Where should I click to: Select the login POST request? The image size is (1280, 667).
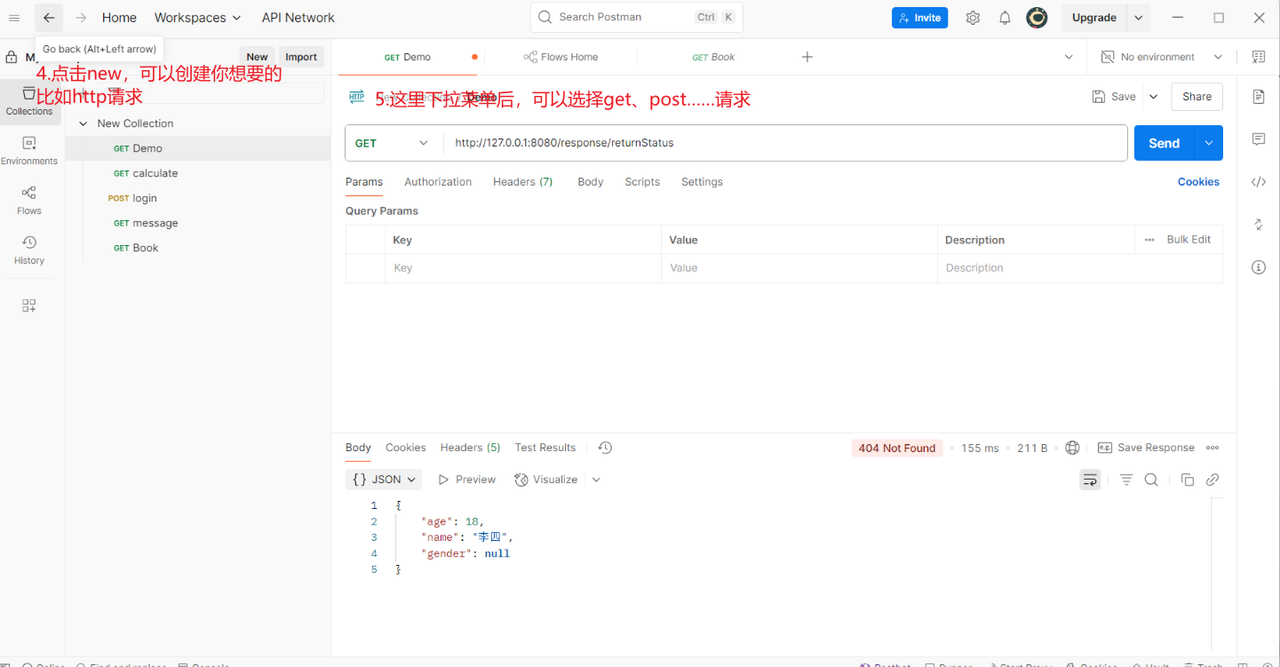[144, 198]
